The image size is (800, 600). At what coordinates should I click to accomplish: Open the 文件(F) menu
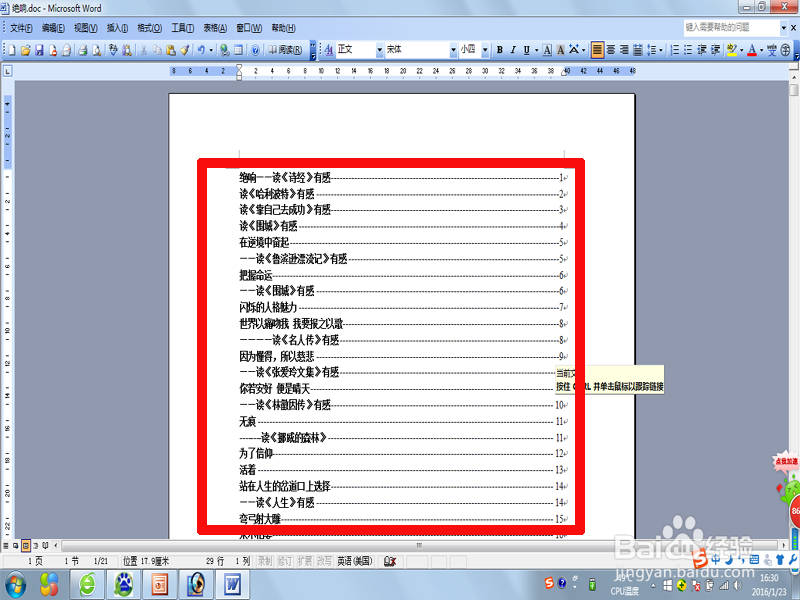(x=21, y=28)
